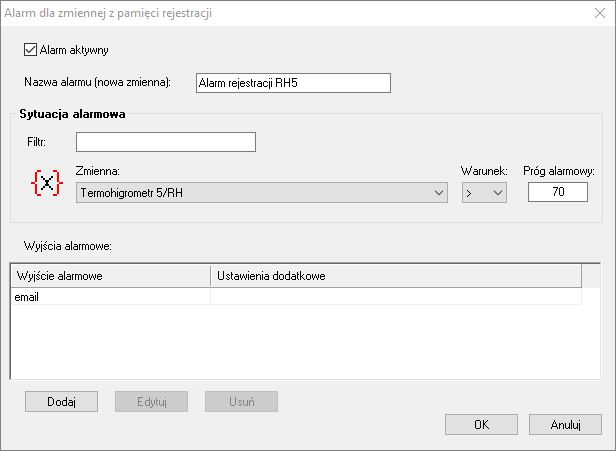The width and height of the screenshot is (616, 451).
Task: Focus the Nazwa alarmu name field
Action: pos(293,83)
